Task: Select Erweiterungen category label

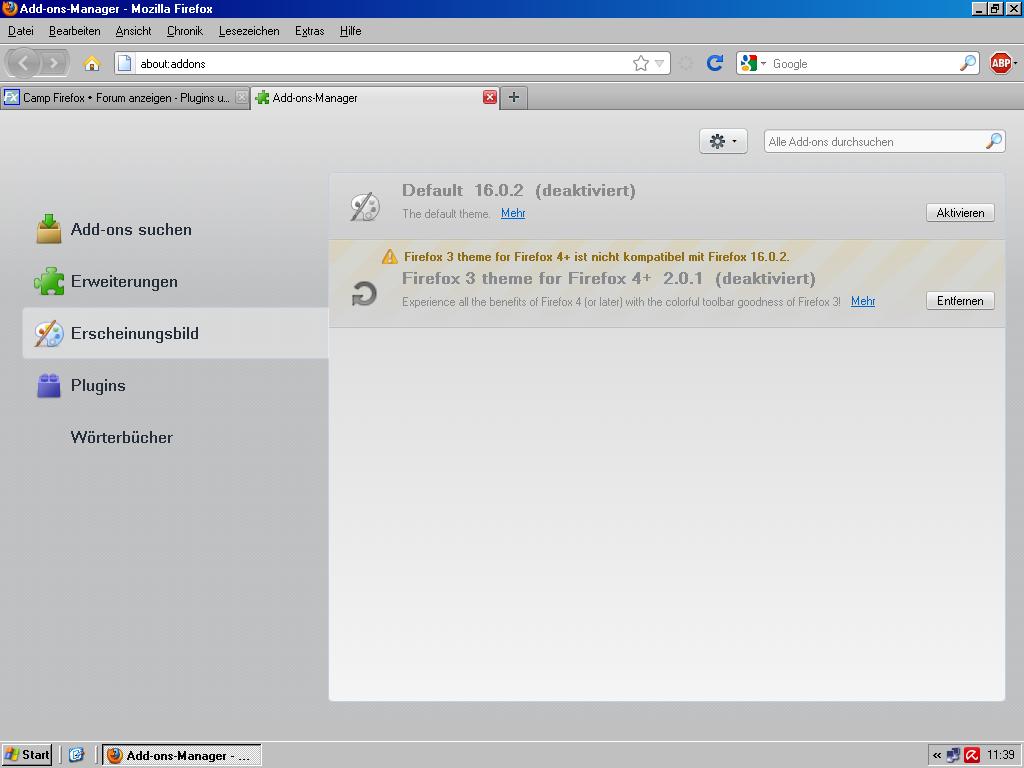Action: (124, 281)
